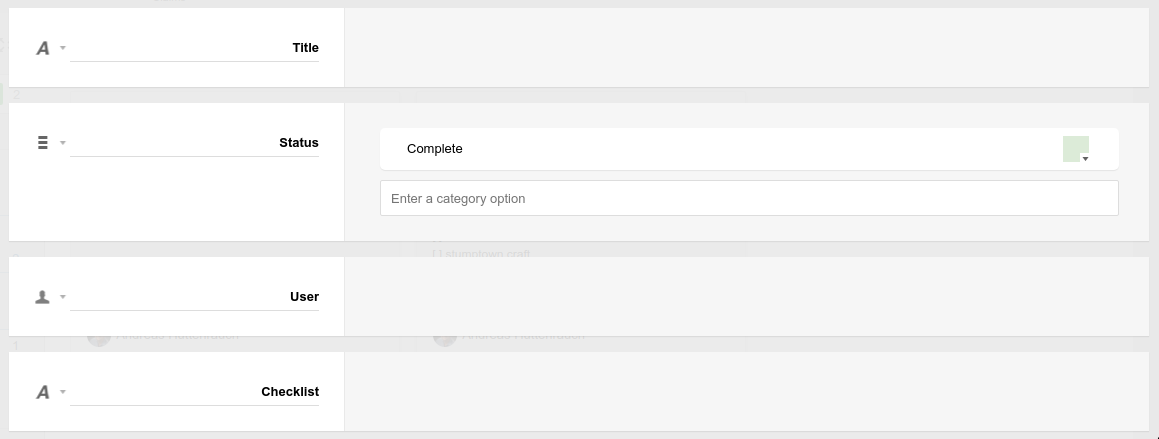This screenshot has height=439, width=1159.
Task: Open the field type arrow for Title
Action: click(x=63, y=48)
